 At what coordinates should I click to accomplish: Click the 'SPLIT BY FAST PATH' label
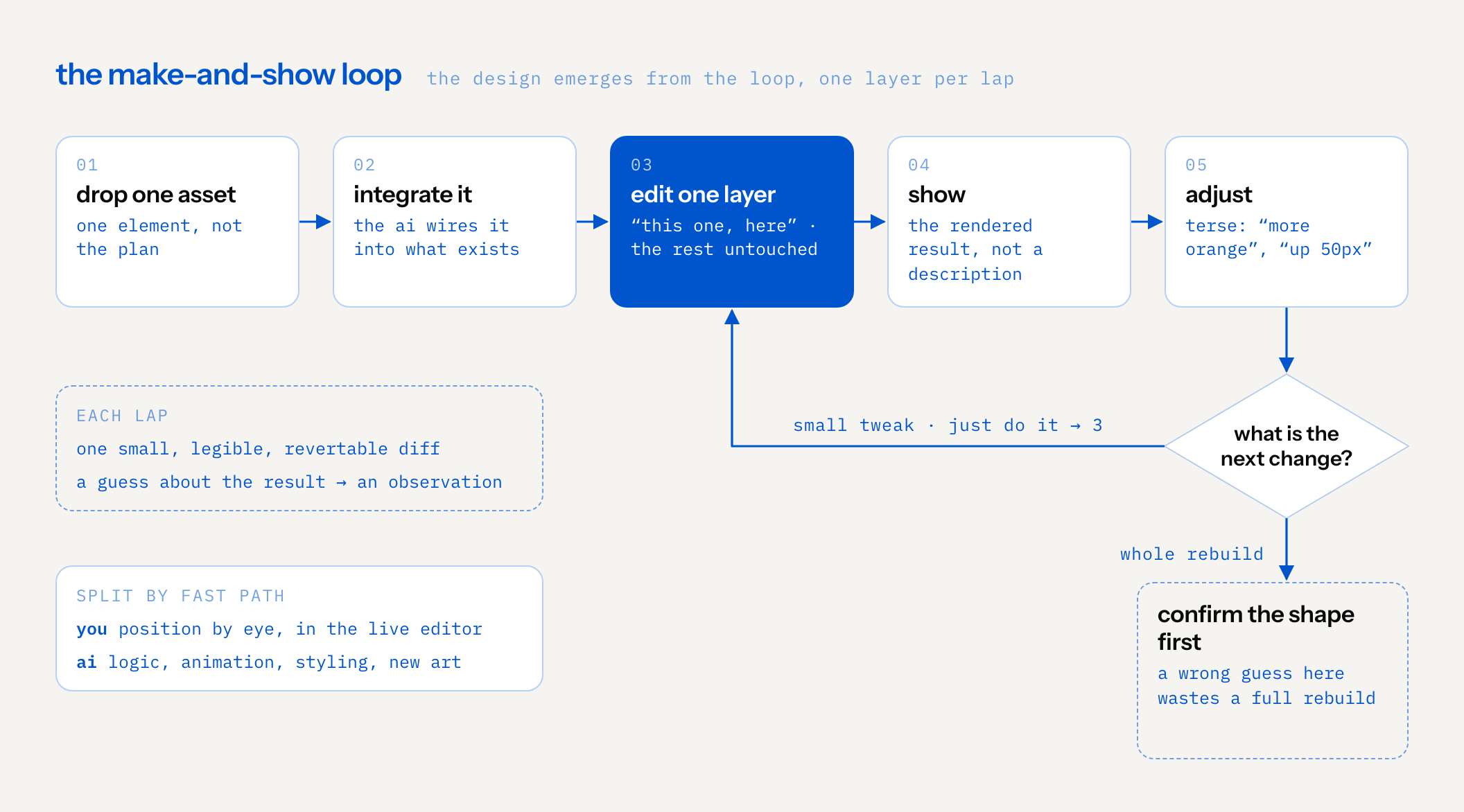[180, 596]
